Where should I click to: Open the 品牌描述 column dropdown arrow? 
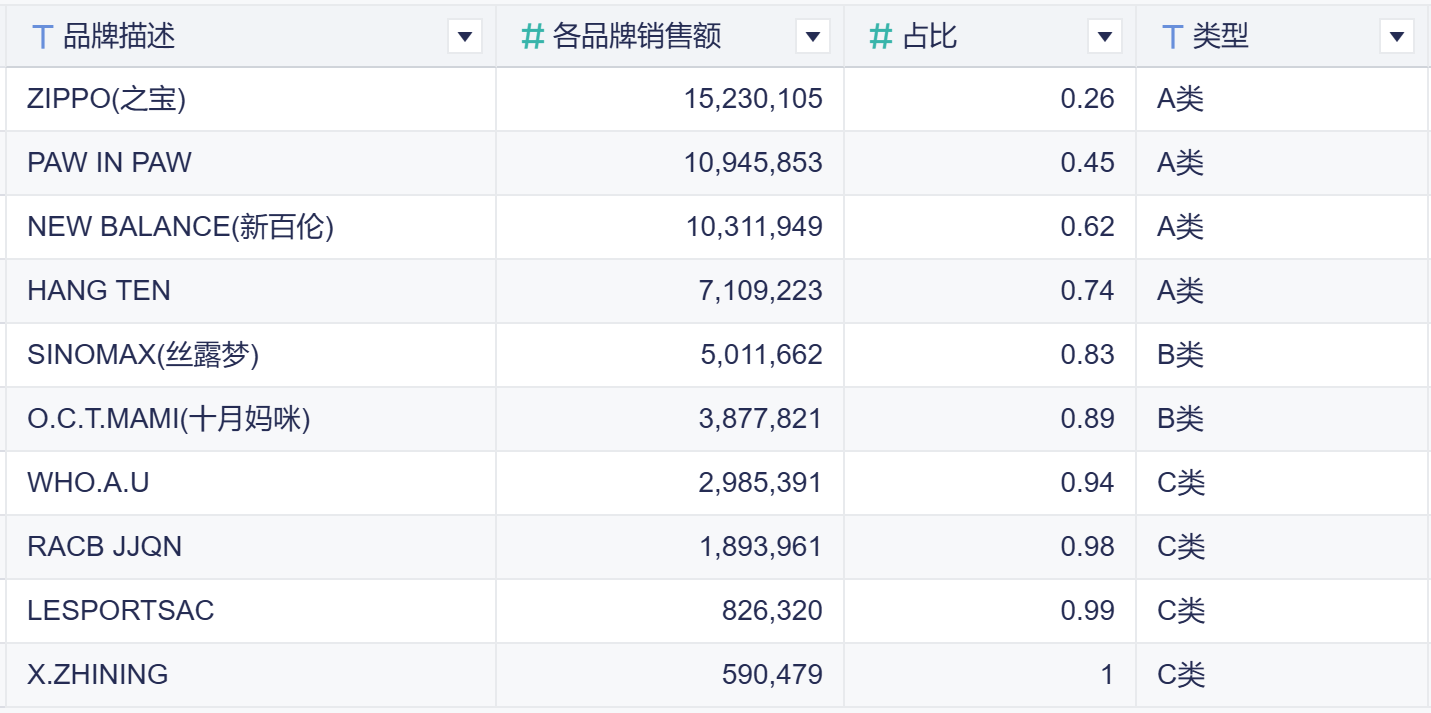[464, 37]
